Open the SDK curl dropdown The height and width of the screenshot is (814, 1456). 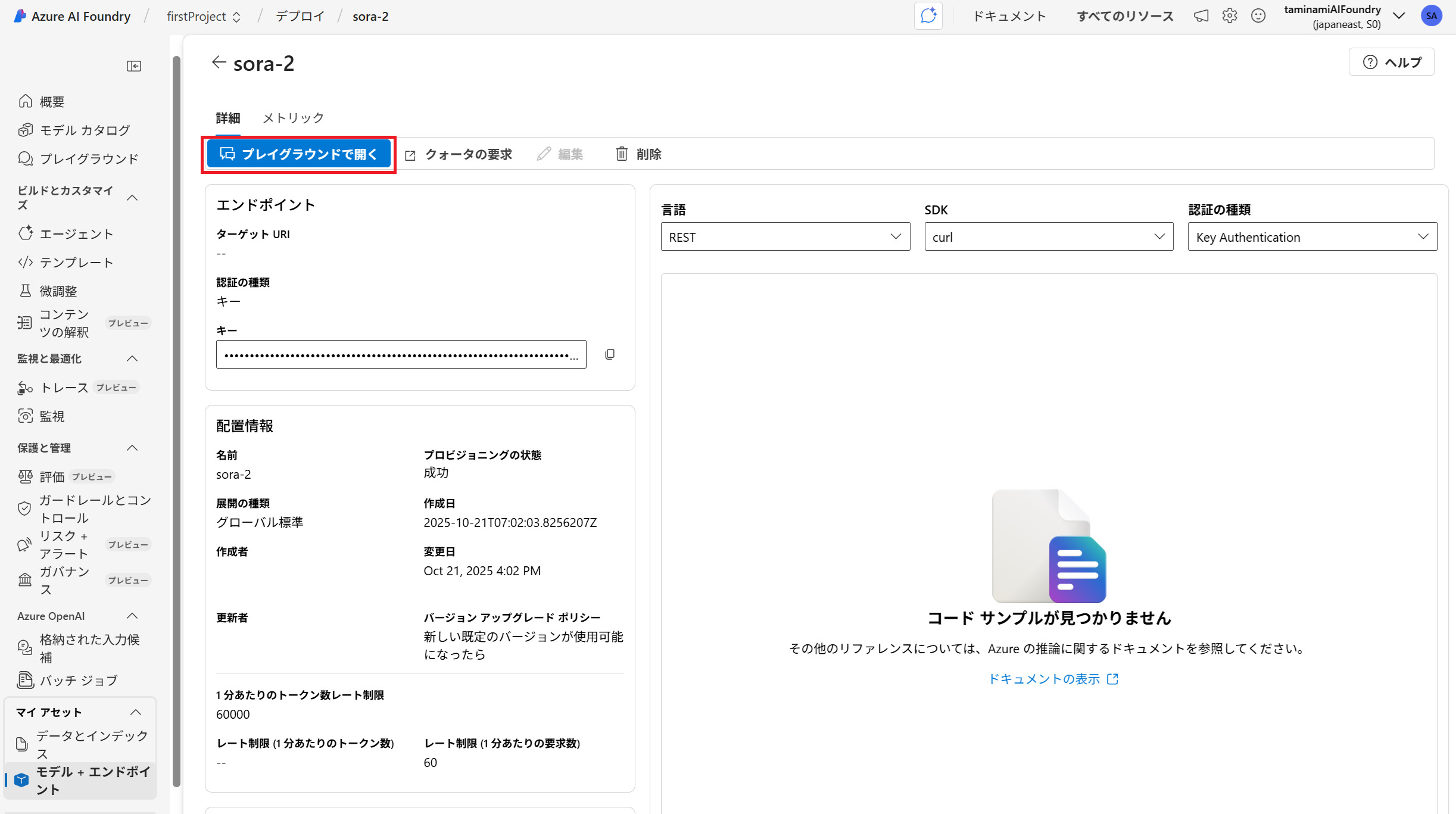[x=1048, y=237]
